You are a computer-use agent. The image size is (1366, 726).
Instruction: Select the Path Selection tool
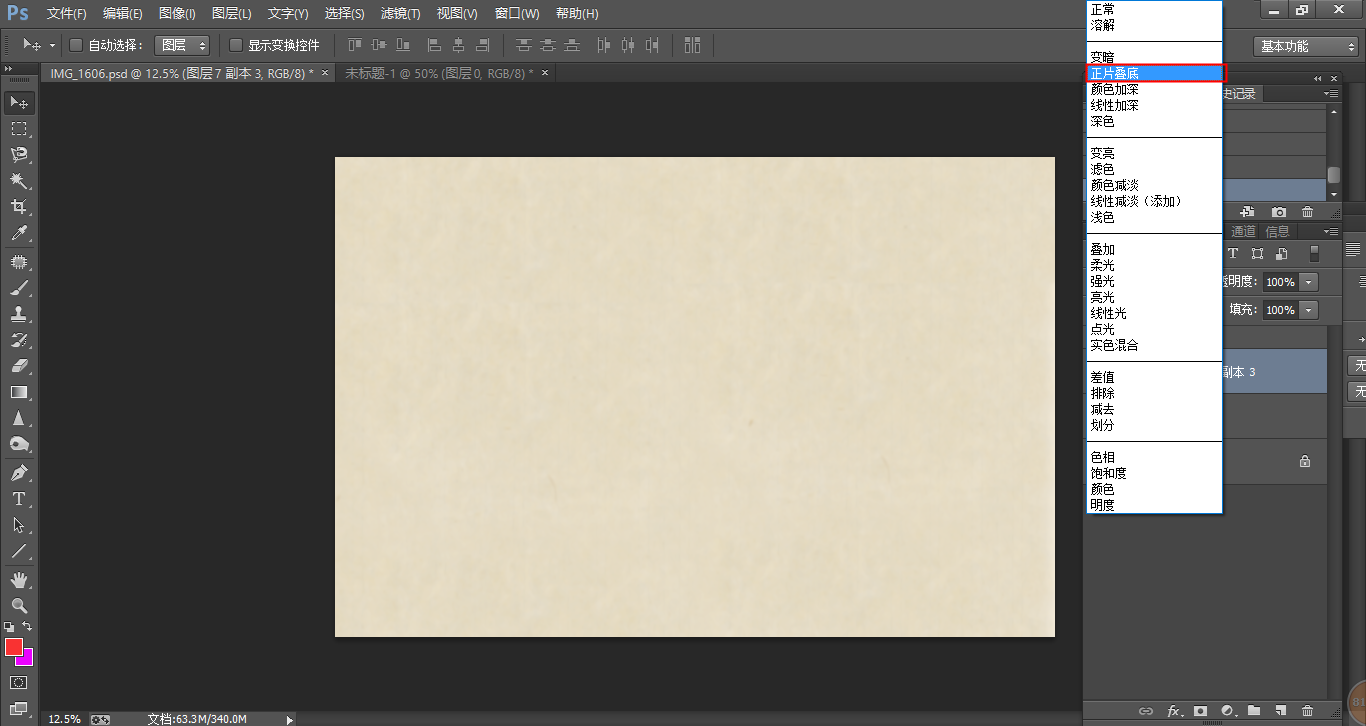[19, 525]
